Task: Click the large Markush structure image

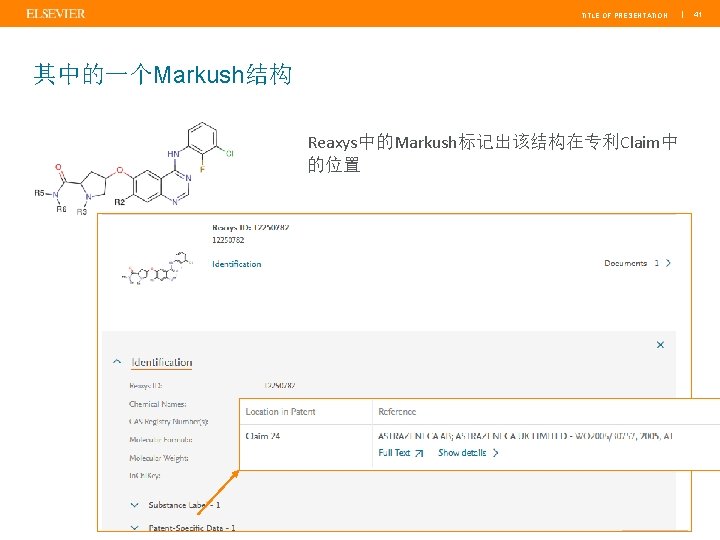Action: 135,169
